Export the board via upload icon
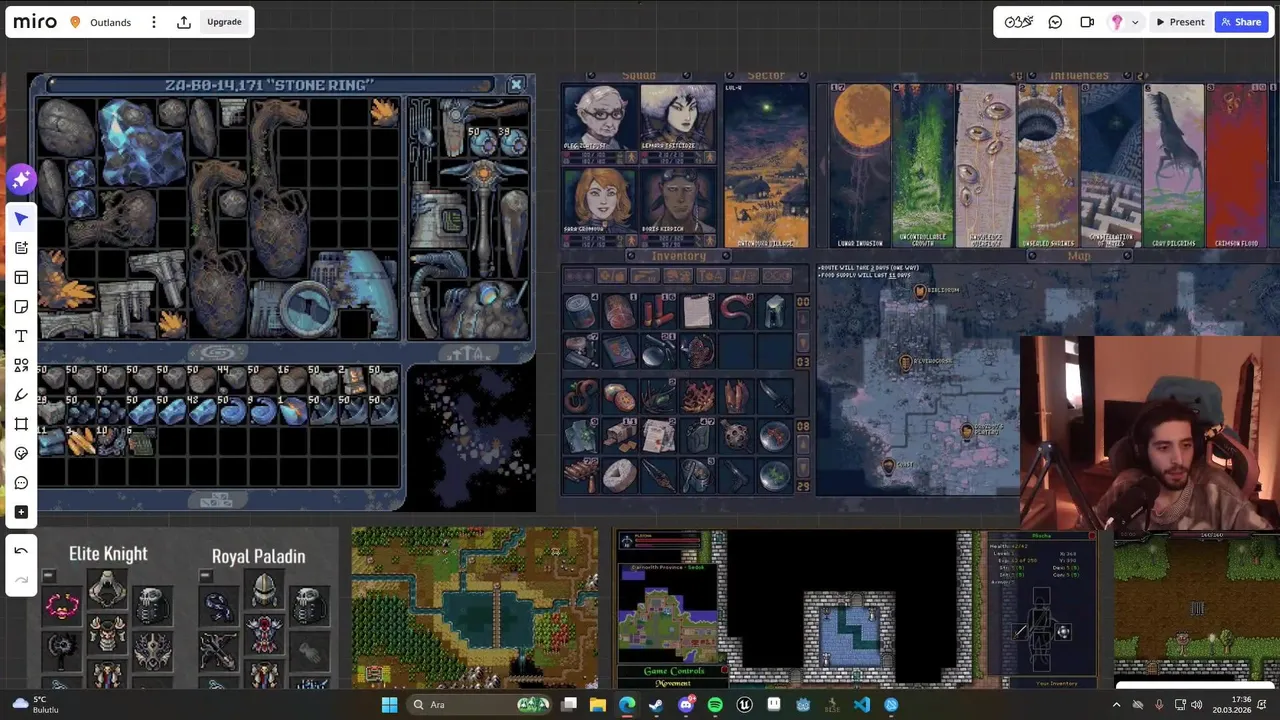This screenshot has height=720, width=1280. pyautogui.click(x=184, y=22)
